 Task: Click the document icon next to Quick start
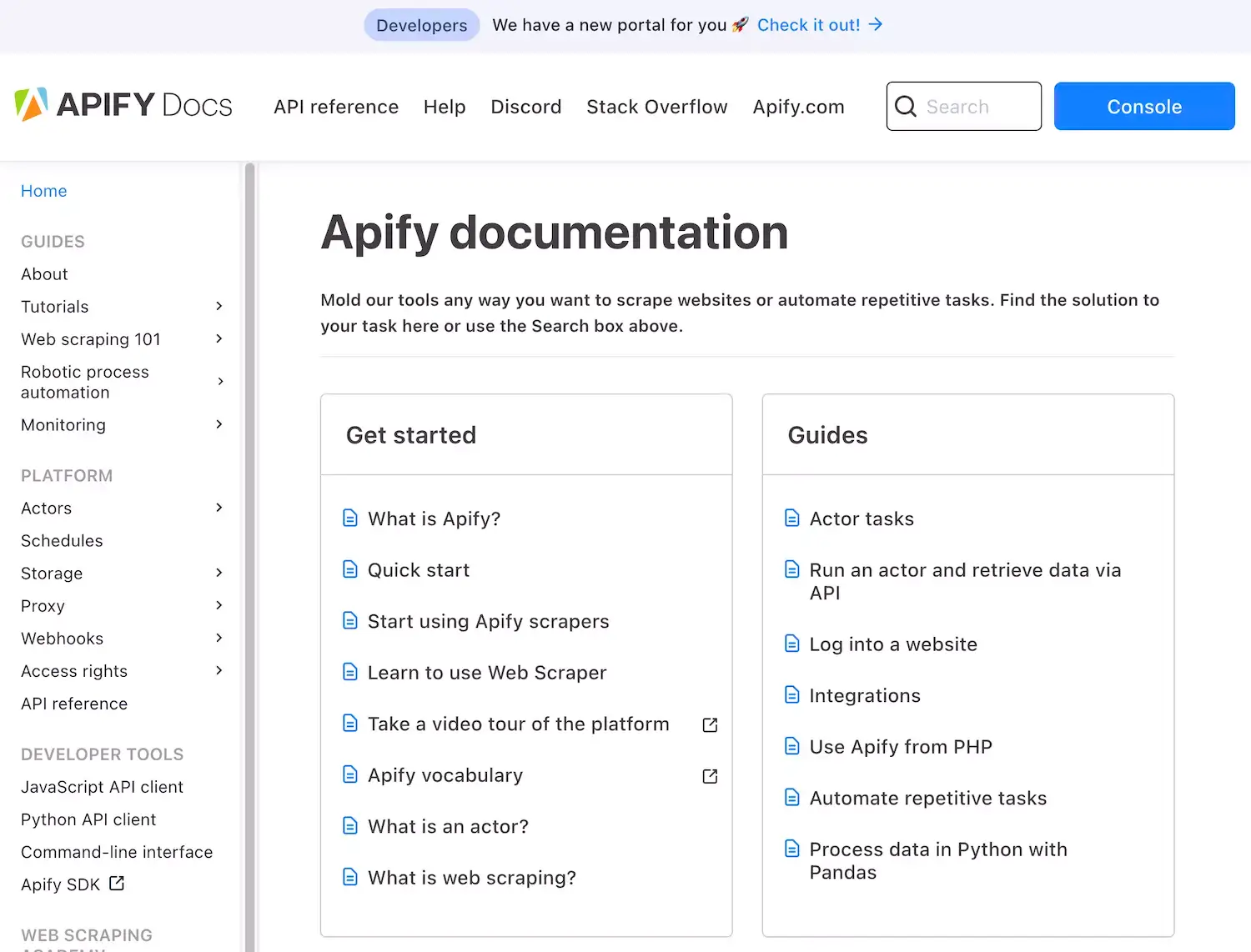tap(349, 569)
